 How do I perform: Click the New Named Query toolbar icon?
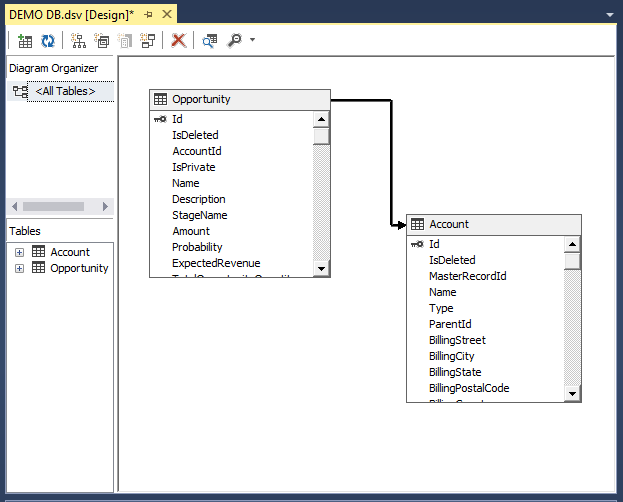click(102, 41)
